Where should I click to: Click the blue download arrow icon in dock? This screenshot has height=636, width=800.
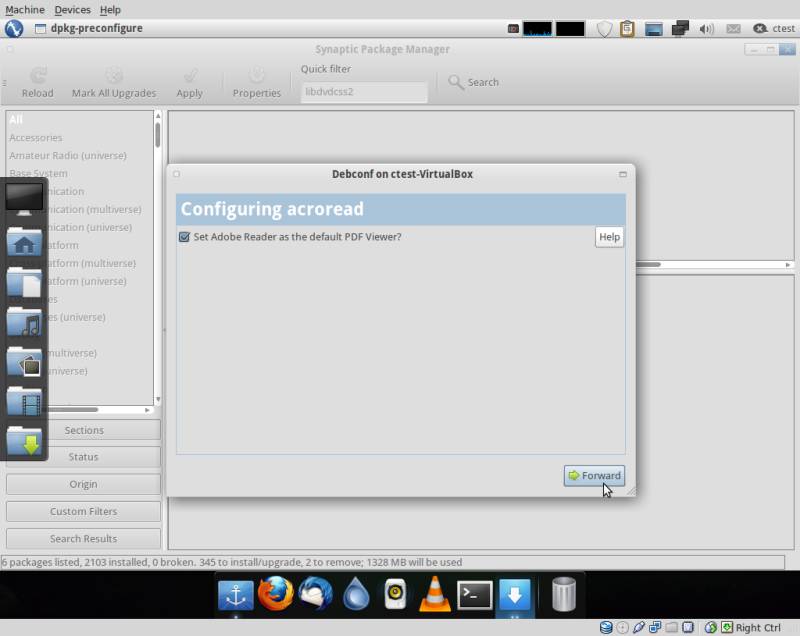tap(514, 595)
